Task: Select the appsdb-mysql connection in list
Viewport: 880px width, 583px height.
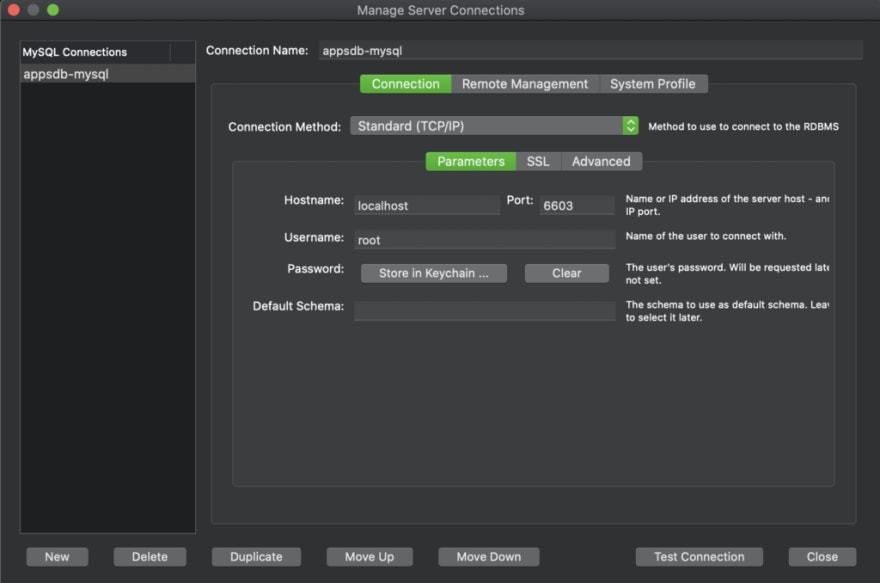Action: pos(108,74)
